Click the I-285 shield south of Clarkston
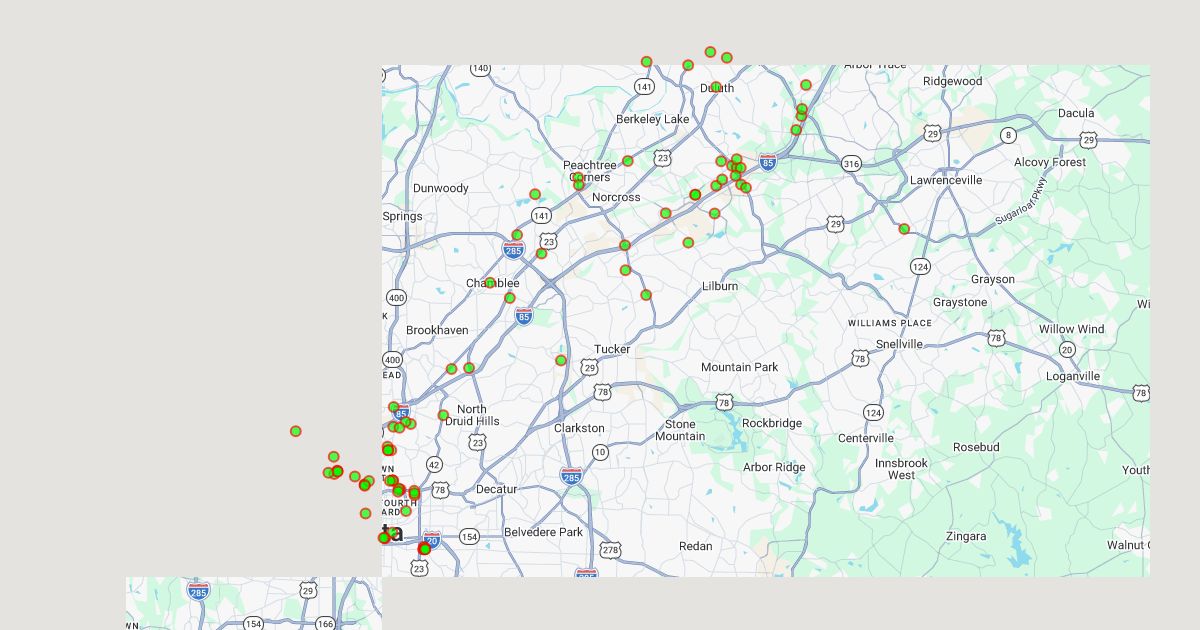 571,475
